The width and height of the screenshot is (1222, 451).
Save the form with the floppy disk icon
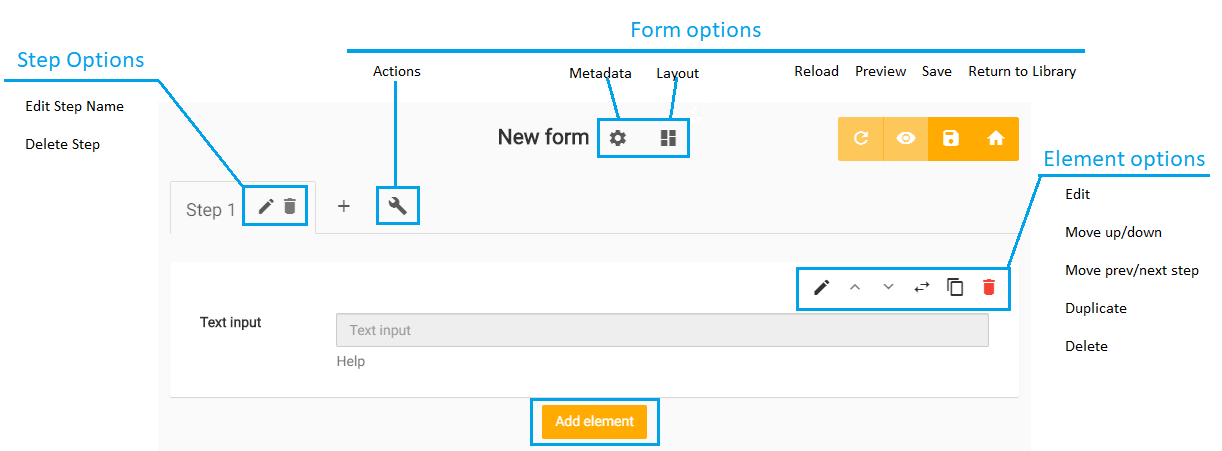coord(951,139)
